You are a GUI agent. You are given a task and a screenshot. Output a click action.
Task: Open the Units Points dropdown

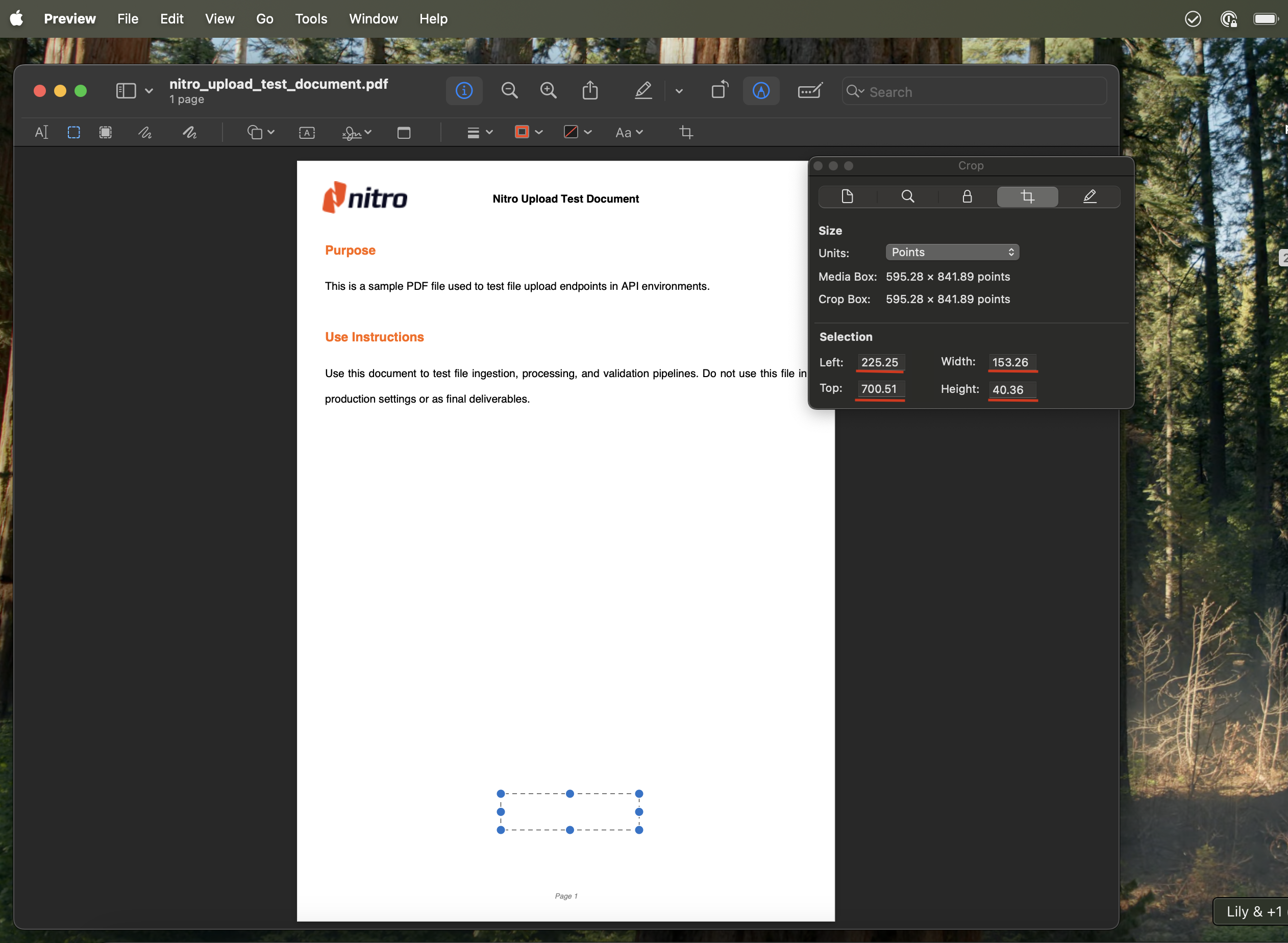click(x=952, y=252)
